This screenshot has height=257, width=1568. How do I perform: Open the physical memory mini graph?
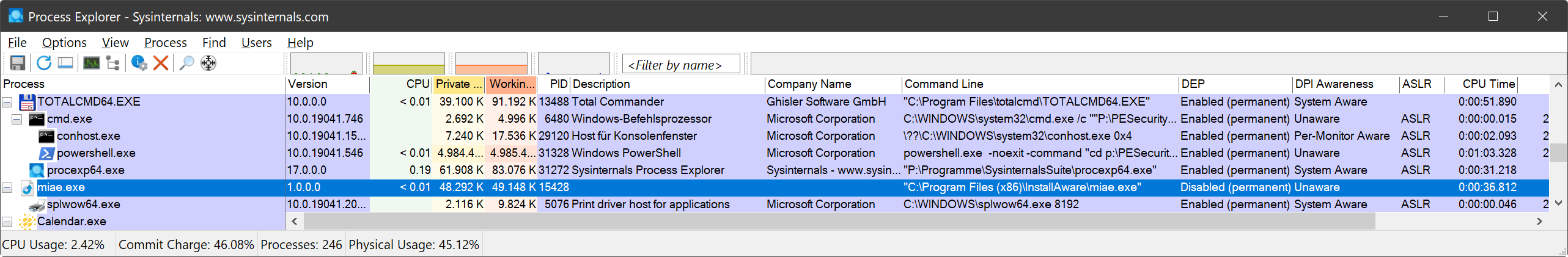(x=491, y=63)
